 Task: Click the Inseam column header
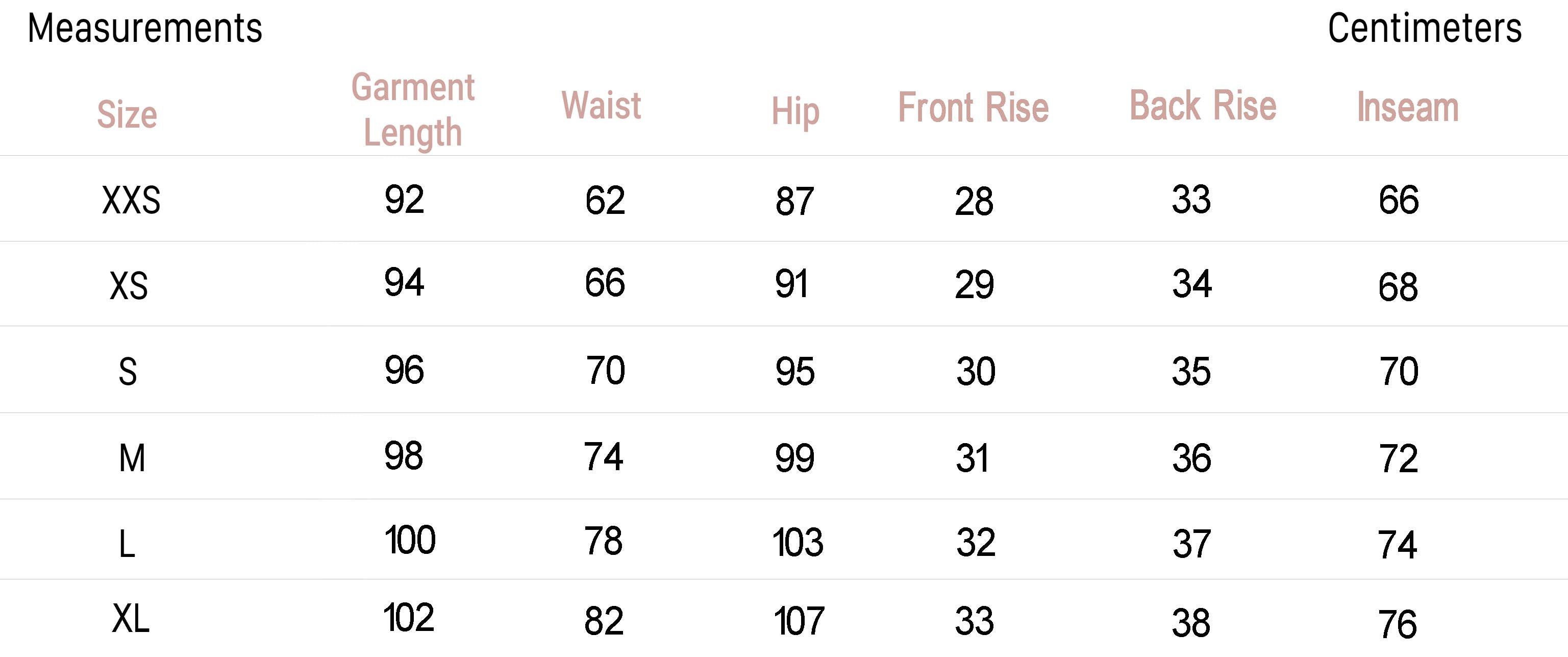[1408, 108]
